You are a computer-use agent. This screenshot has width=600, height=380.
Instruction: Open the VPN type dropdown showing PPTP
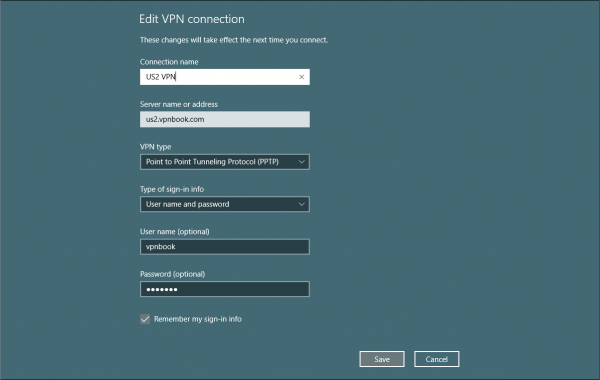coord(225,162)
